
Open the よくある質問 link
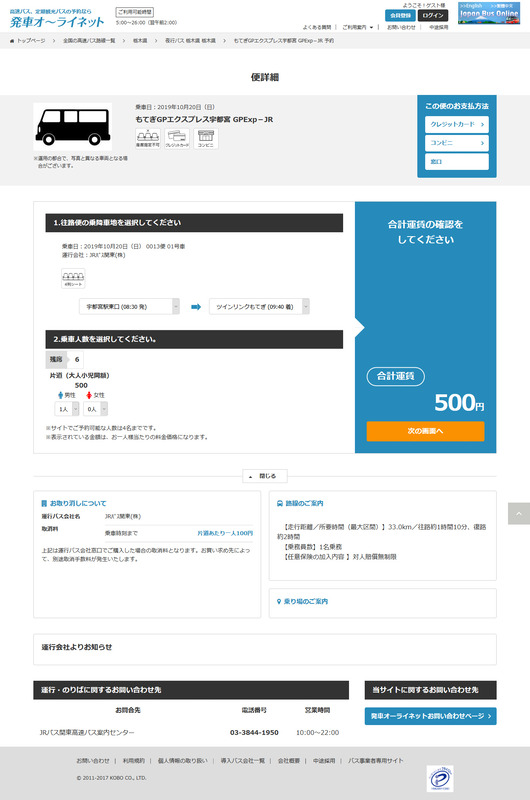pos(317,28)
